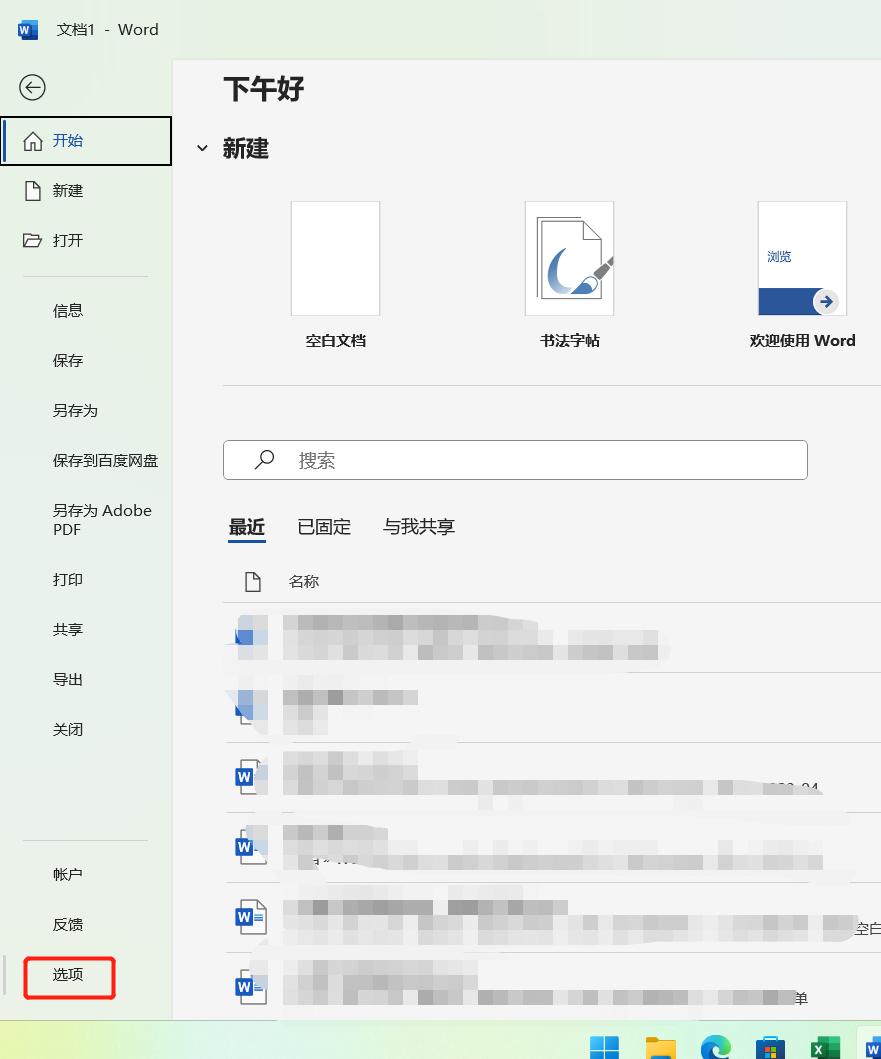Select the 空白文档 template thumbnail
Screen dimensions: 881x1059
[x=335, y=258]
